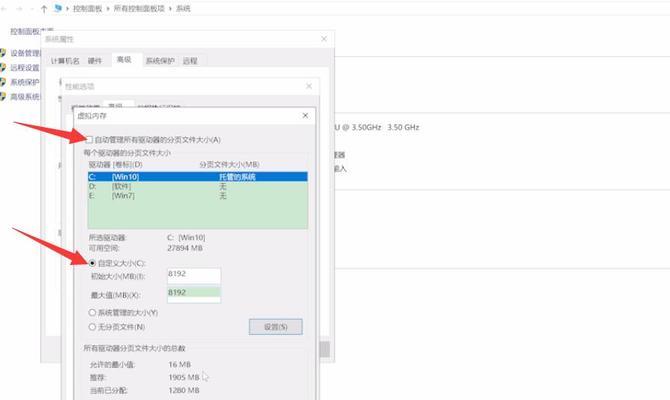Screen dimensions: 670x400
Task: Click shield icon next to 设备管理器
Action: [x=3, y=53]
